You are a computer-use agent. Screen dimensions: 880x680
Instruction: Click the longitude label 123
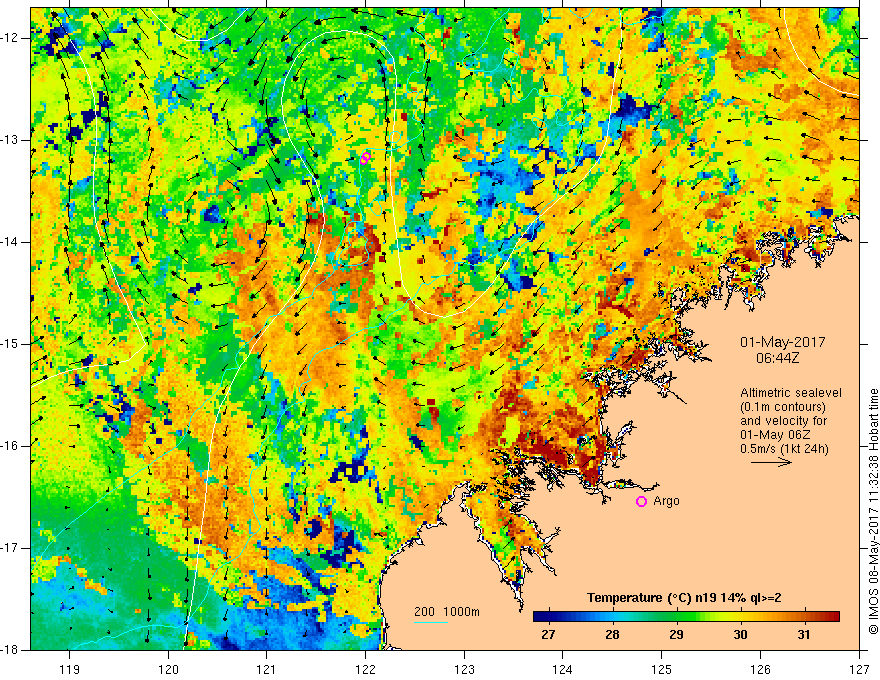[464, 669]
